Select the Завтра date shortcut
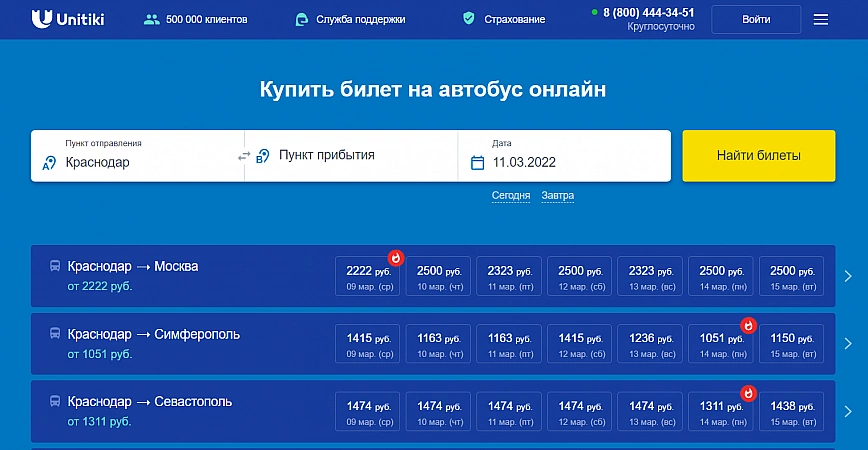The width and height of the screenshot is (868, 450). 558,195
